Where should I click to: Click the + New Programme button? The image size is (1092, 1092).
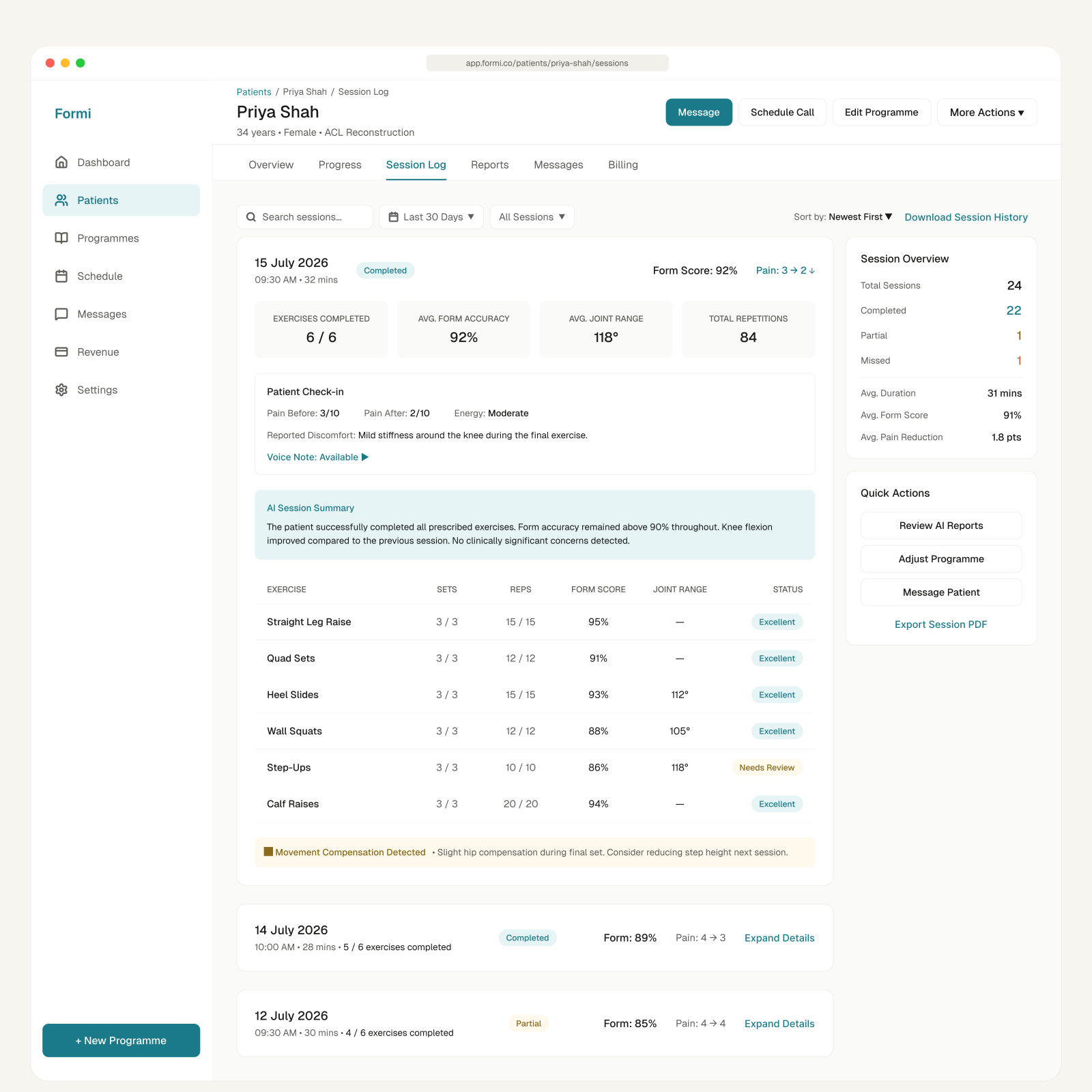point(121,1040)
